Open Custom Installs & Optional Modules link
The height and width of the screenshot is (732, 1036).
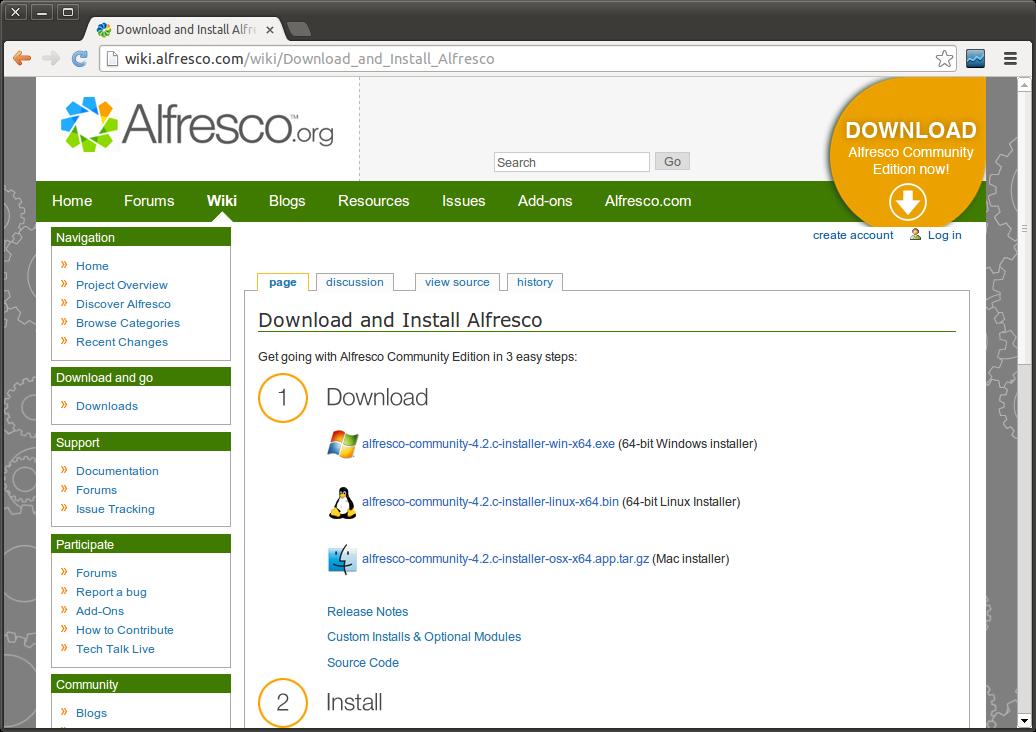(x=424, y=637)
